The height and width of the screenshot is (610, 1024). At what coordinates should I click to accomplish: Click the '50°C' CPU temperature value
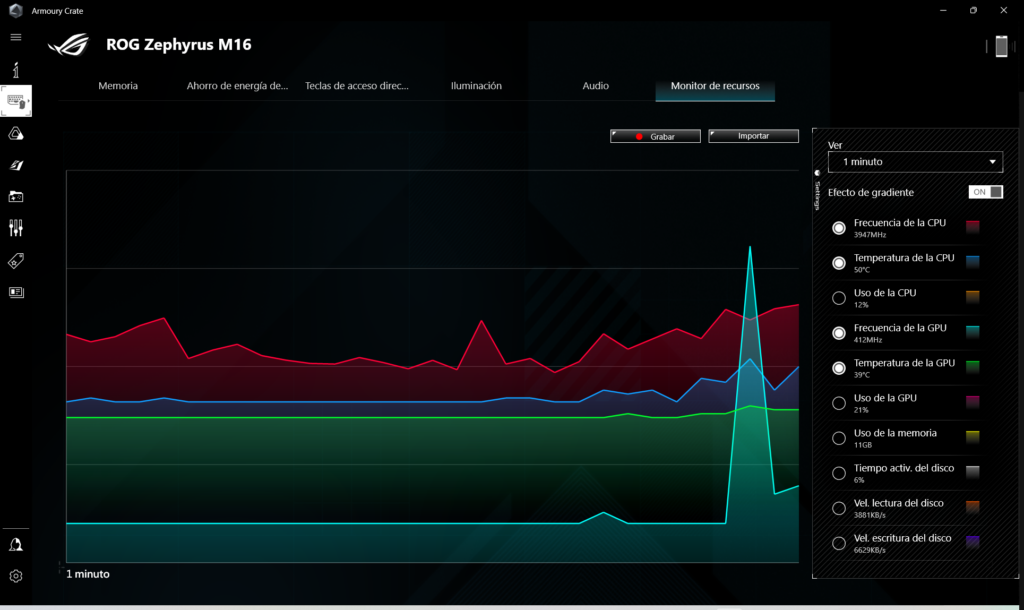pos(861,270)
